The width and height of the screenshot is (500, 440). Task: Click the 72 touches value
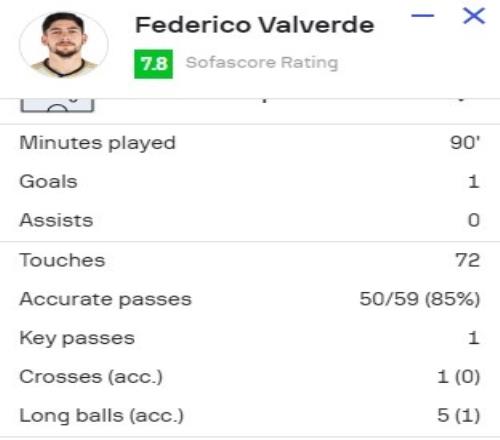coord(468,260)
